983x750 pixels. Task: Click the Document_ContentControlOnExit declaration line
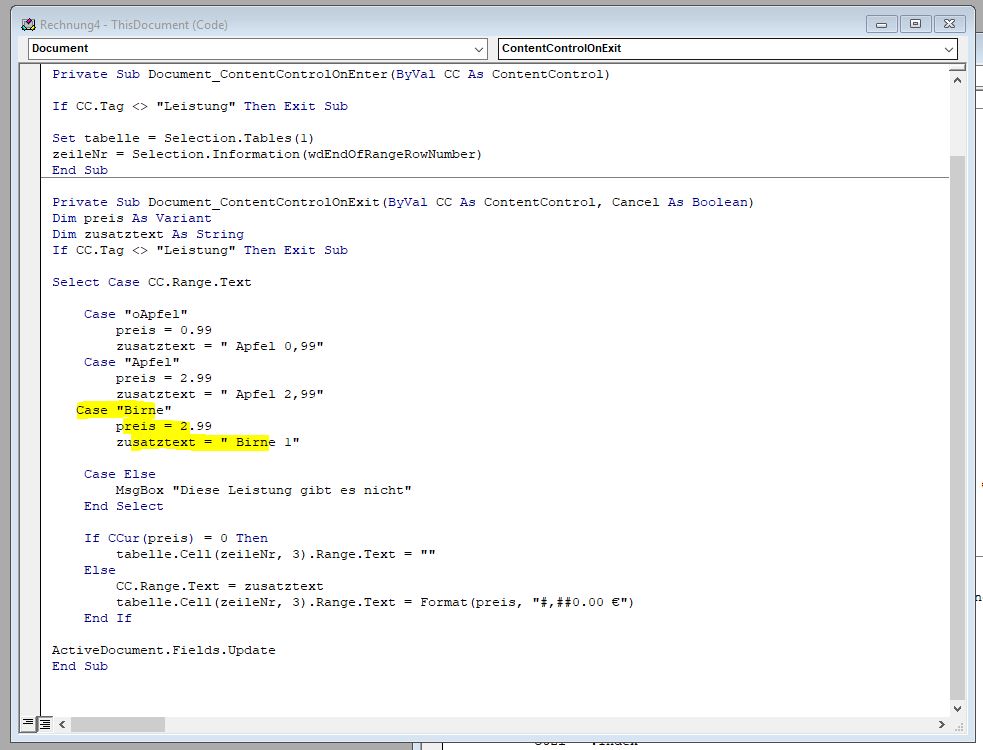click(x=403, y=202)
